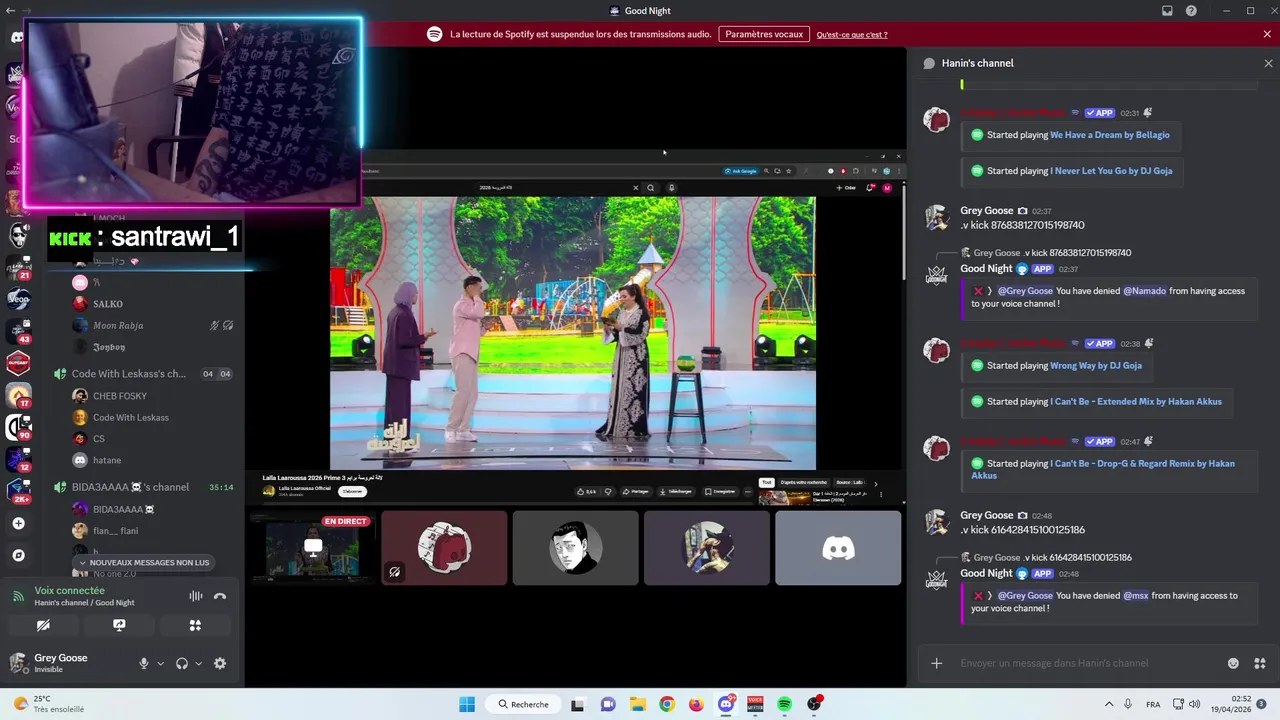1280x720 pixels.
Task: Open Spotify from the taskbar
Action: pos(785,704)
